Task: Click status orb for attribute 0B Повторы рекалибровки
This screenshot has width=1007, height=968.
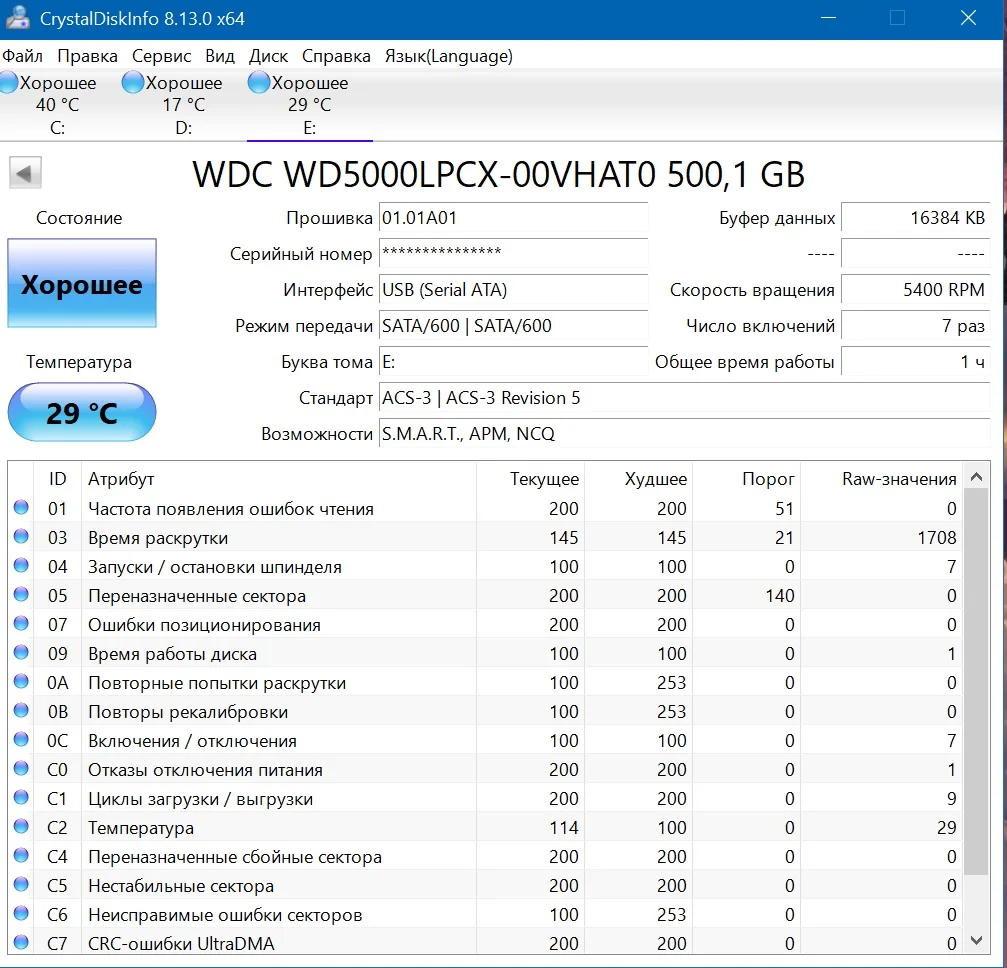Action: point(21,710)
